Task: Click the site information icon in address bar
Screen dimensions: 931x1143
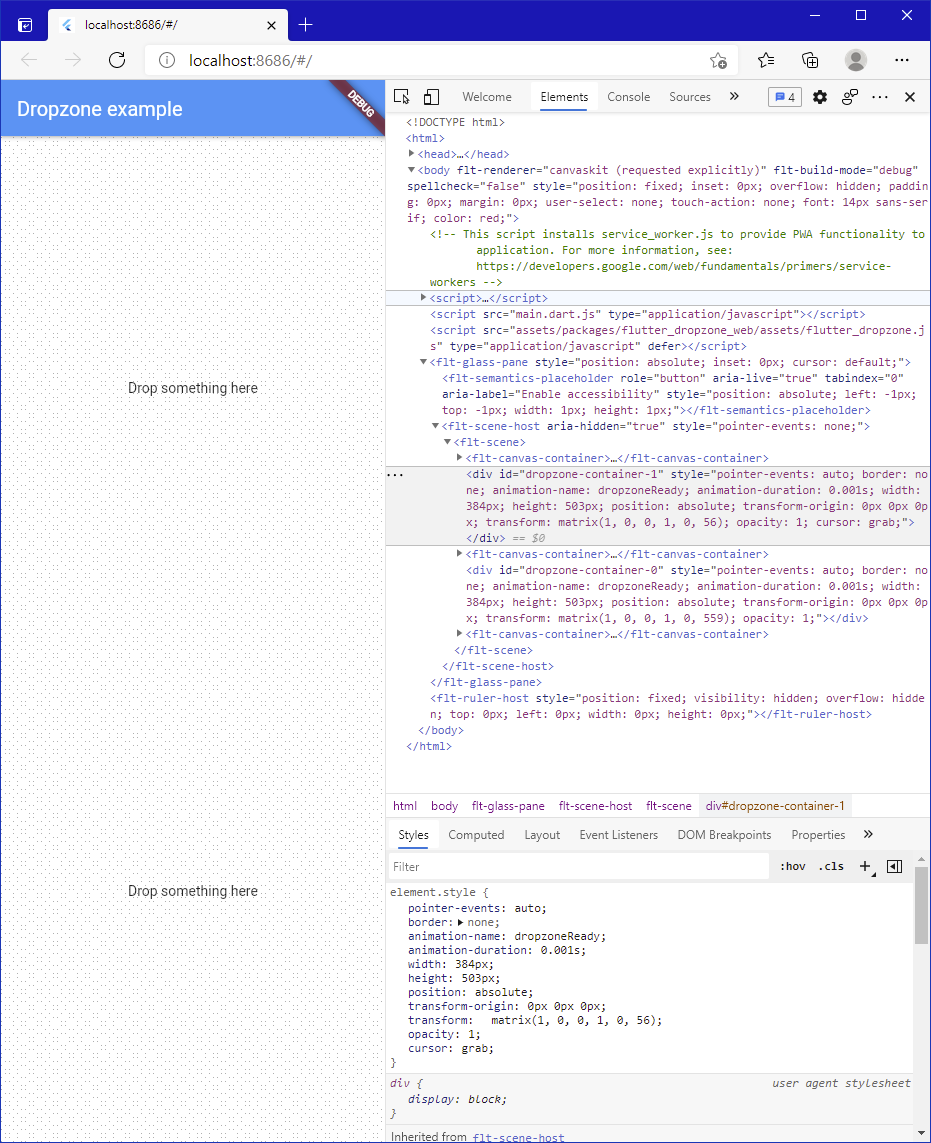Action: [x=165, y=60]
